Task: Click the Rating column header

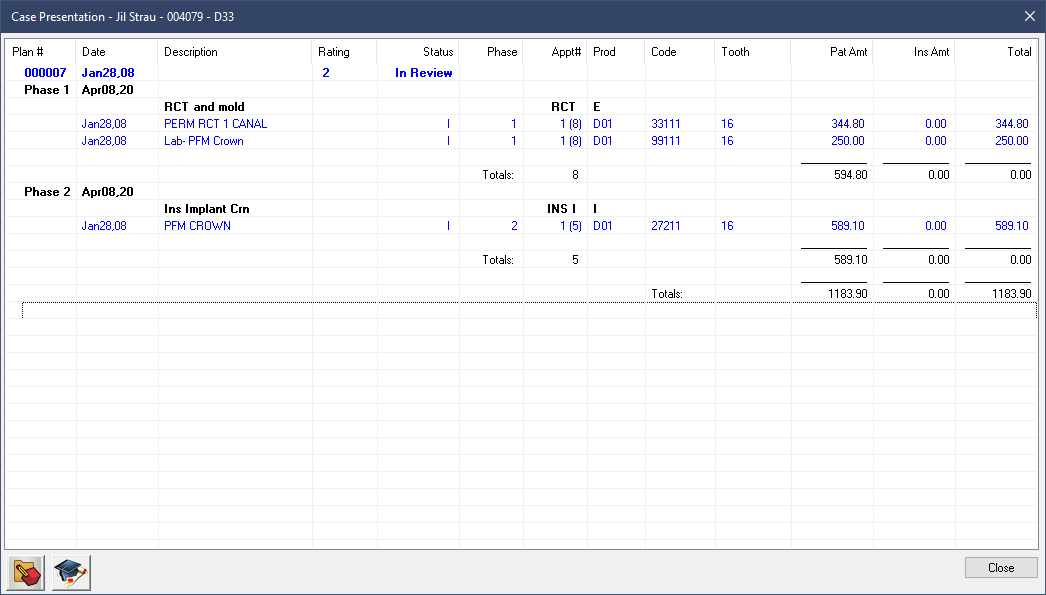Action: 334,52
